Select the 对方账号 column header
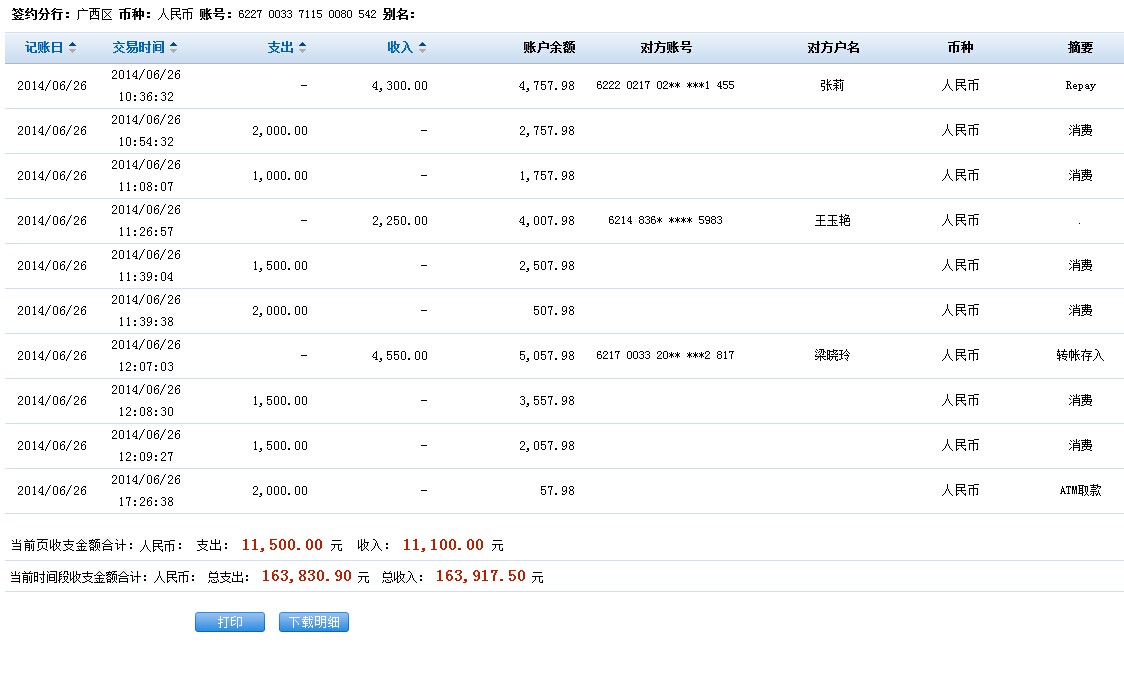 coord(665,47)
